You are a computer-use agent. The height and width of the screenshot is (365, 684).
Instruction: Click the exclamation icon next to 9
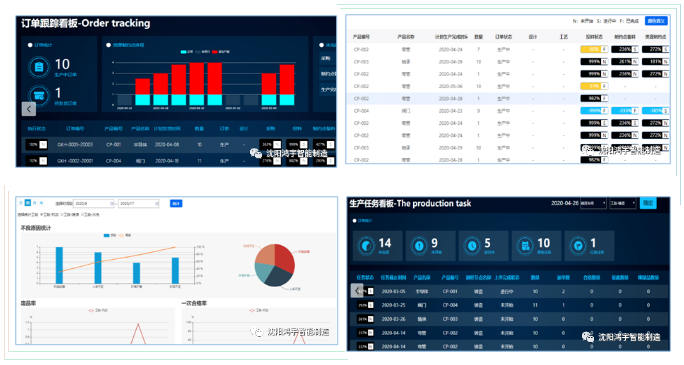coord(419,246)
